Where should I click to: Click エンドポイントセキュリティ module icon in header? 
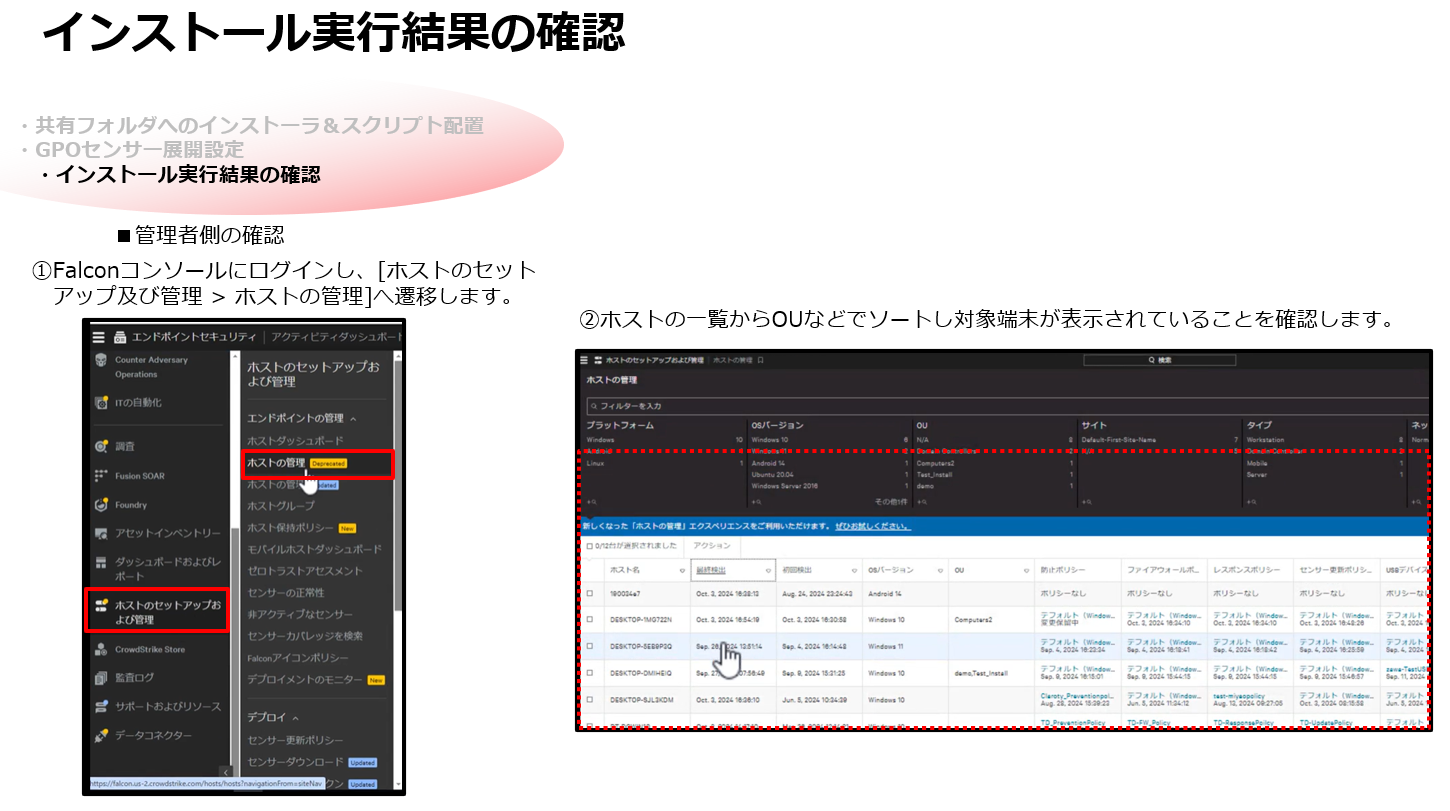point(120,337)
